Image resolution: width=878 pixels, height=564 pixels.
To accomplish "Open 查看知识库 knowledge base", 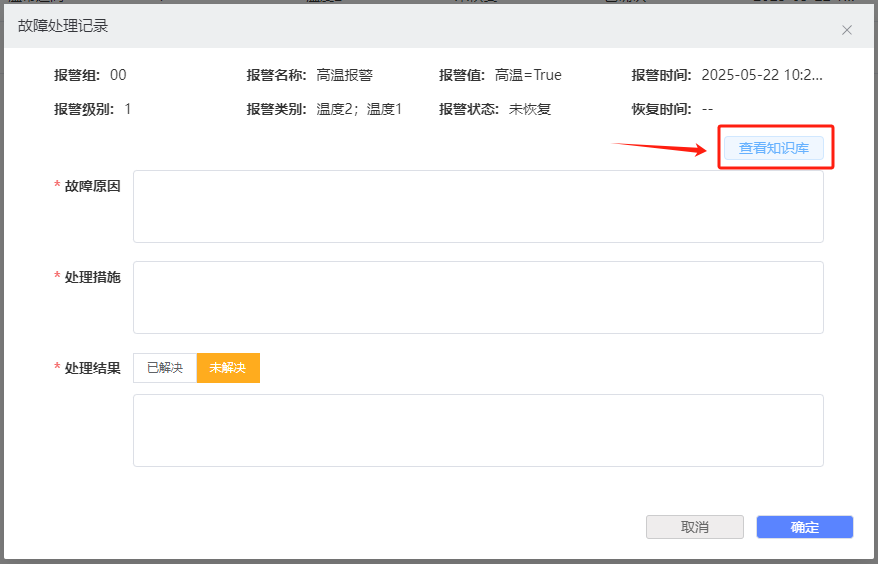I will coord(774,149).
